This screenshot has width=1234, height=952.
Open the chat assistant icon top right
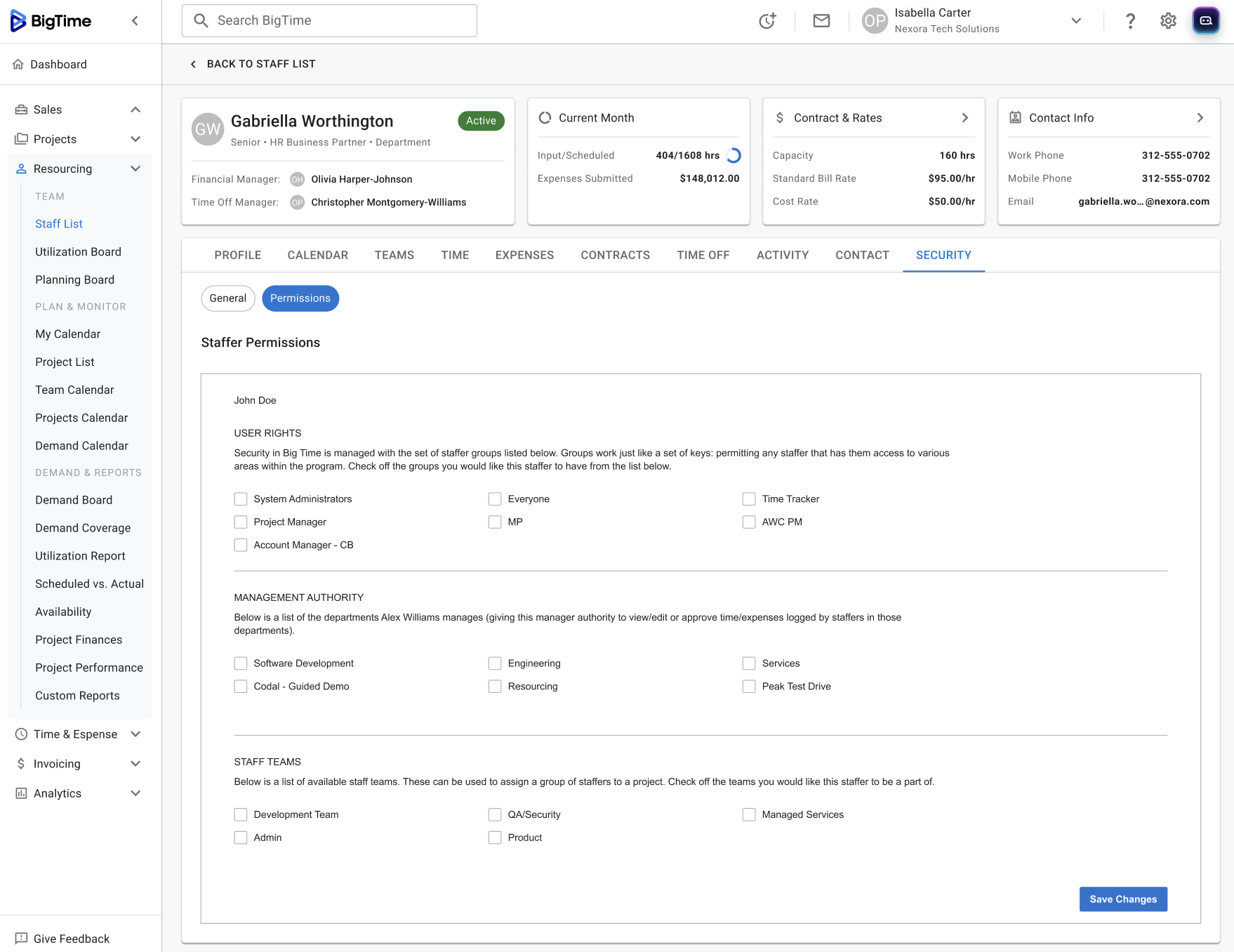point(1205,21)
